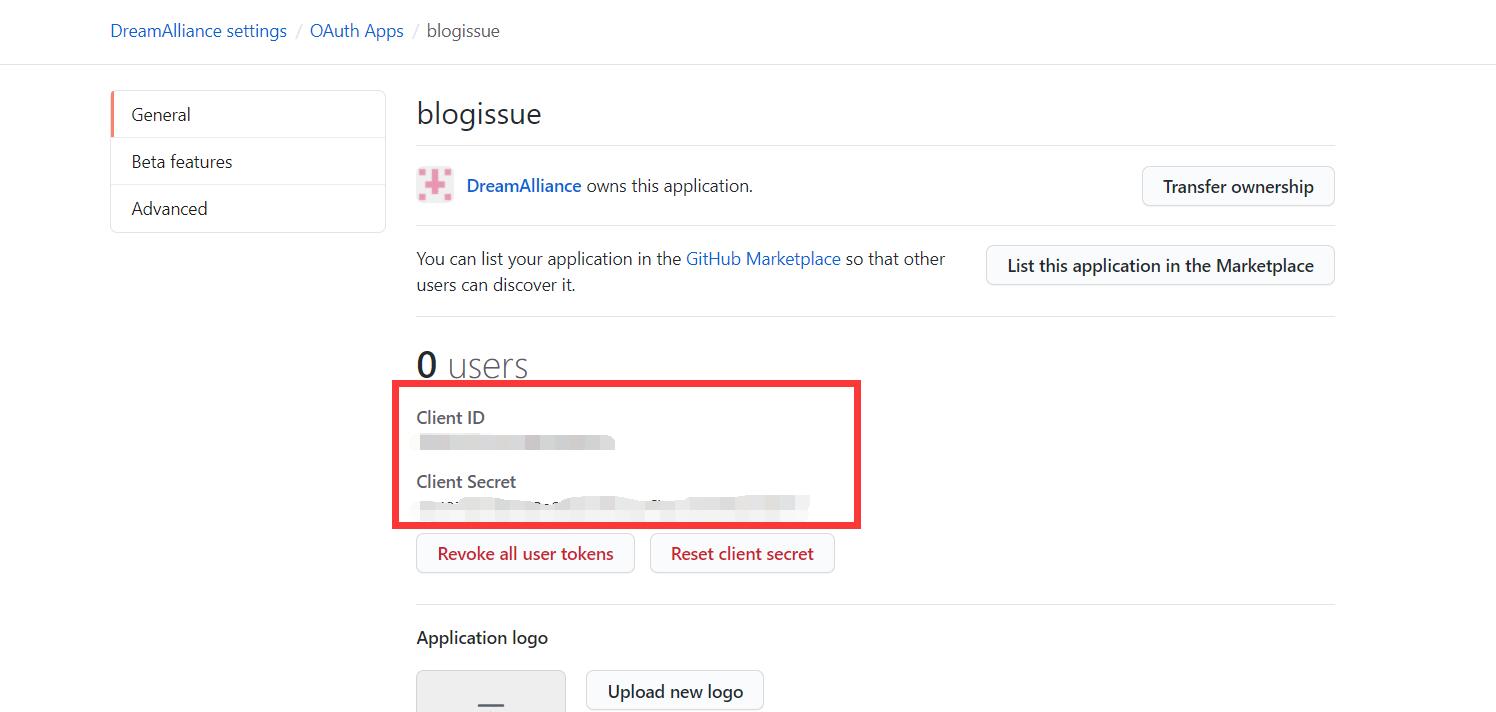List this application in the Marketplace

(x=1159, y=265)
